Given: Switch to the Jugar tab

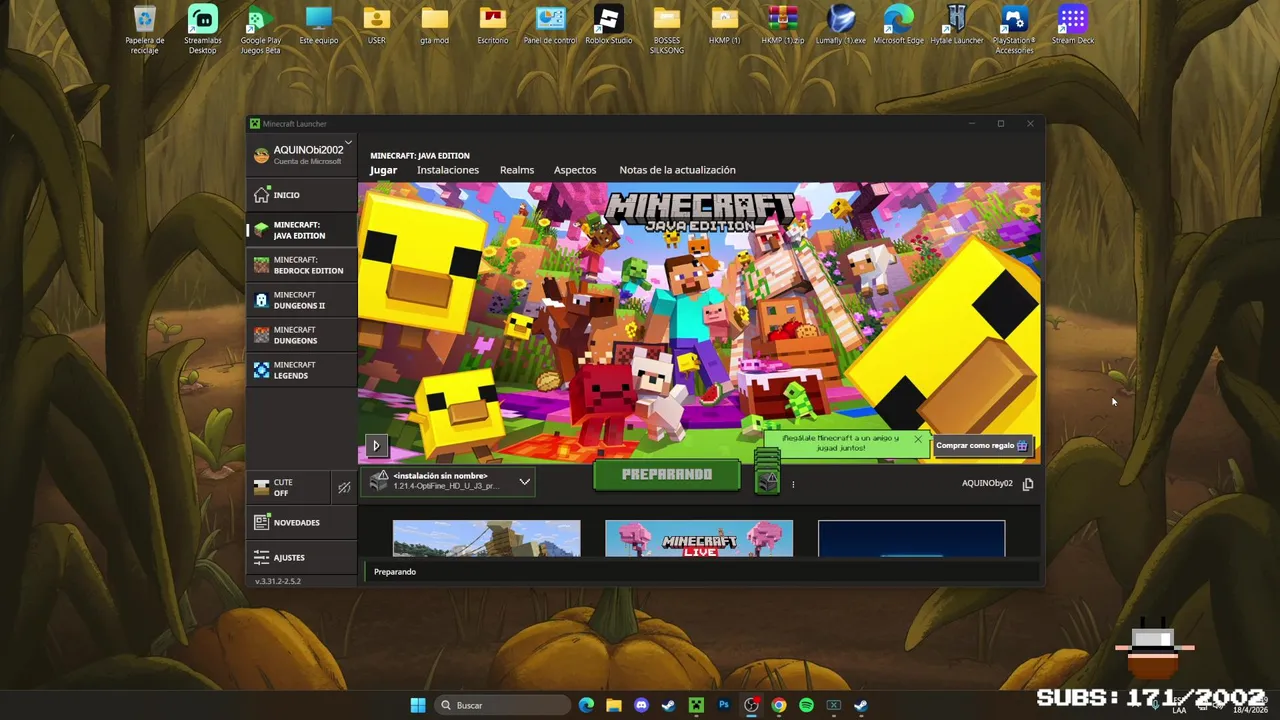Looking at the screenshot, I should coord(383,170).
